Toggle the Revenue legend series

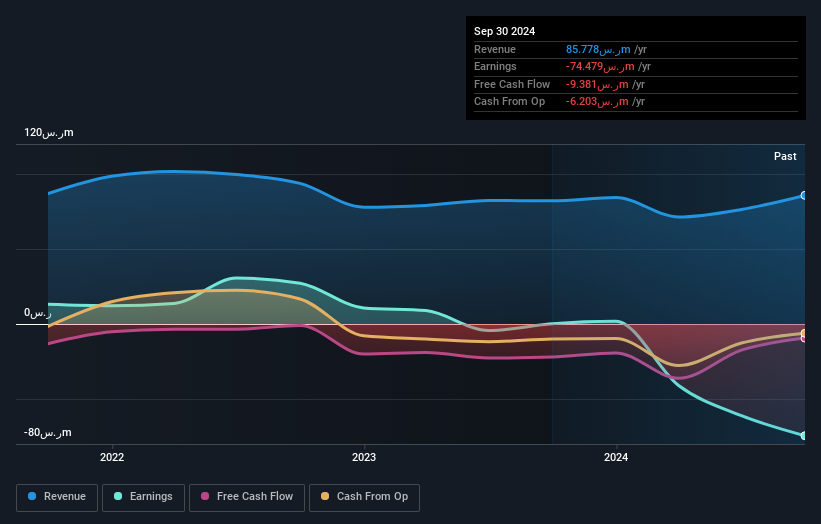tap(57, 497)
